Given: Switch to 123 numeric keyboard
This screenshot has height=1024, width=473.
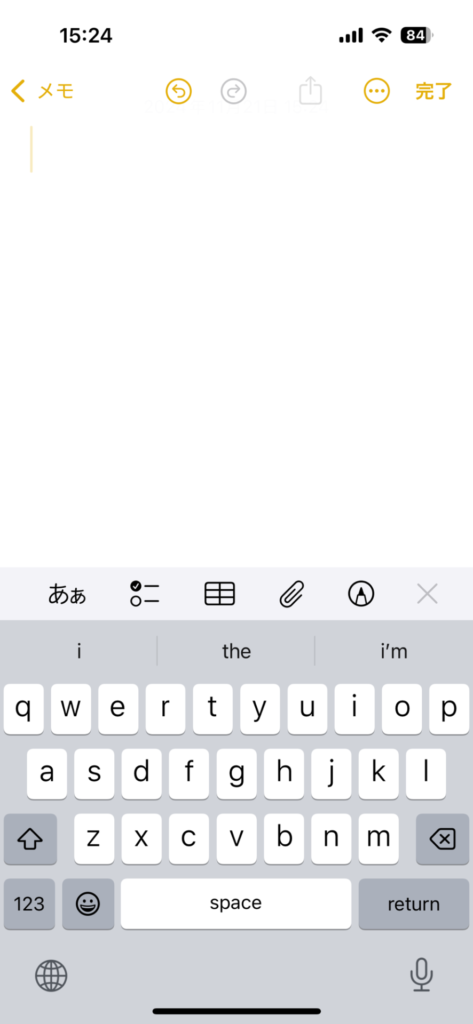Looking at the screenshot, I should pos(29,904).
